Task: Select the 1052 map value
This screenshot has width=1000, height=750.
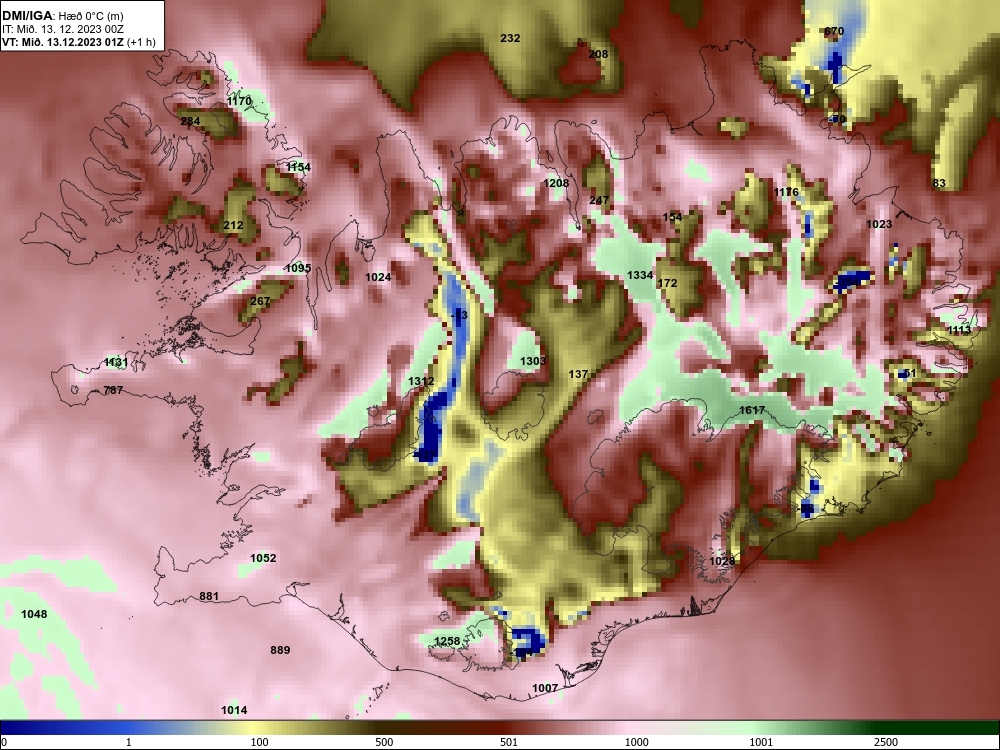Action: pos(263,559)
